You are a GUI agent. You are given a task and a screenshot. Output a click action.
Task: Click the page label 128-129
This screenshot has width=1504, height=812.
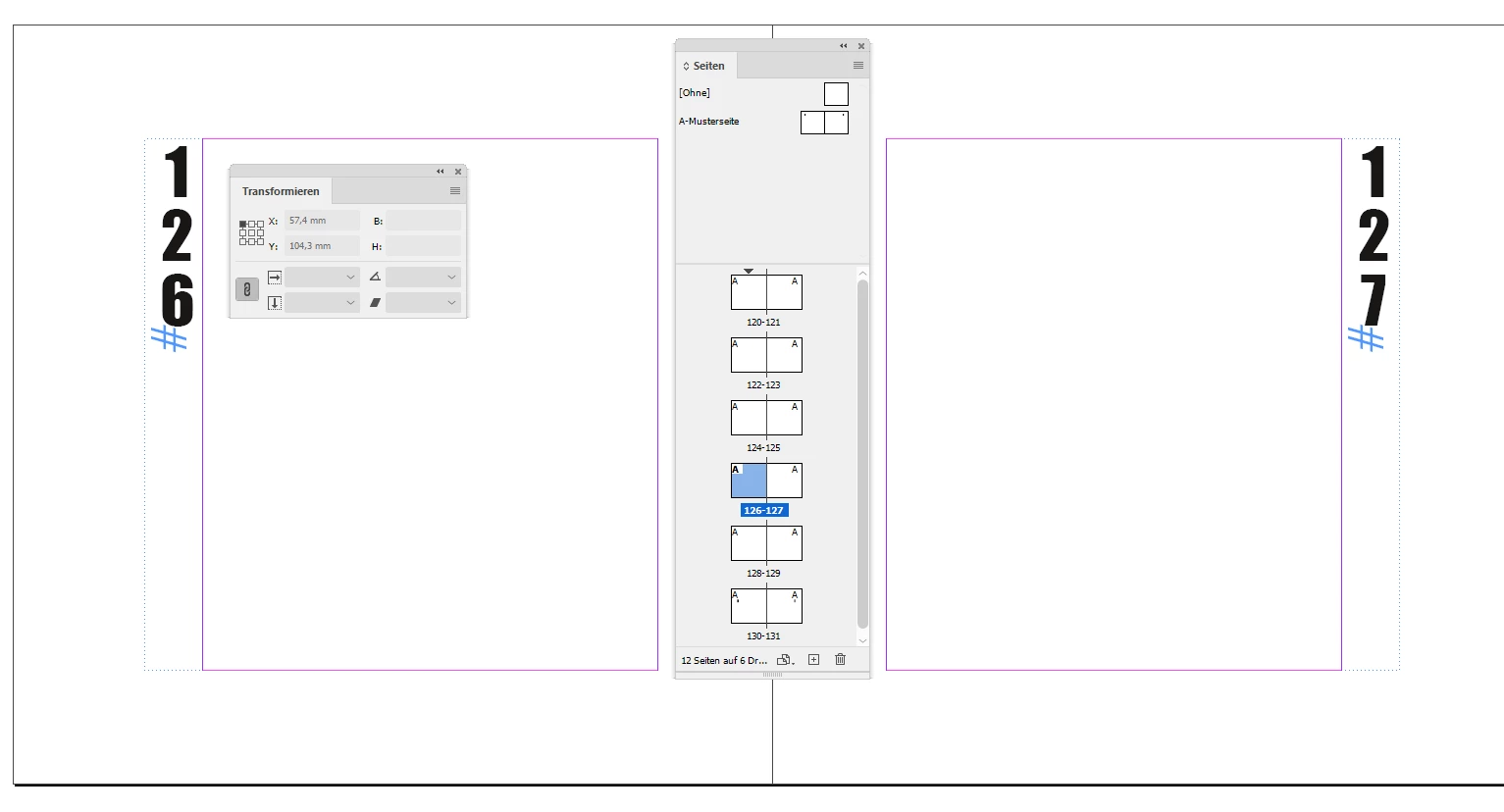click(x=763, y=574)
